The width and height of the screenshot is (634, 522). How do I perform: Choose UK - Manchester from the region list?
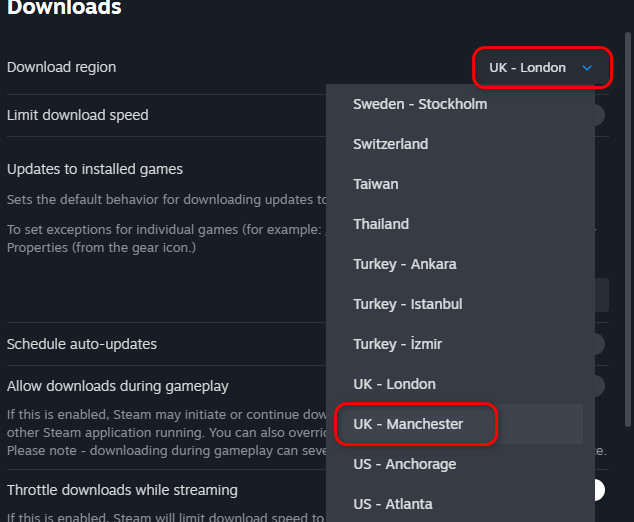point(408,424)
